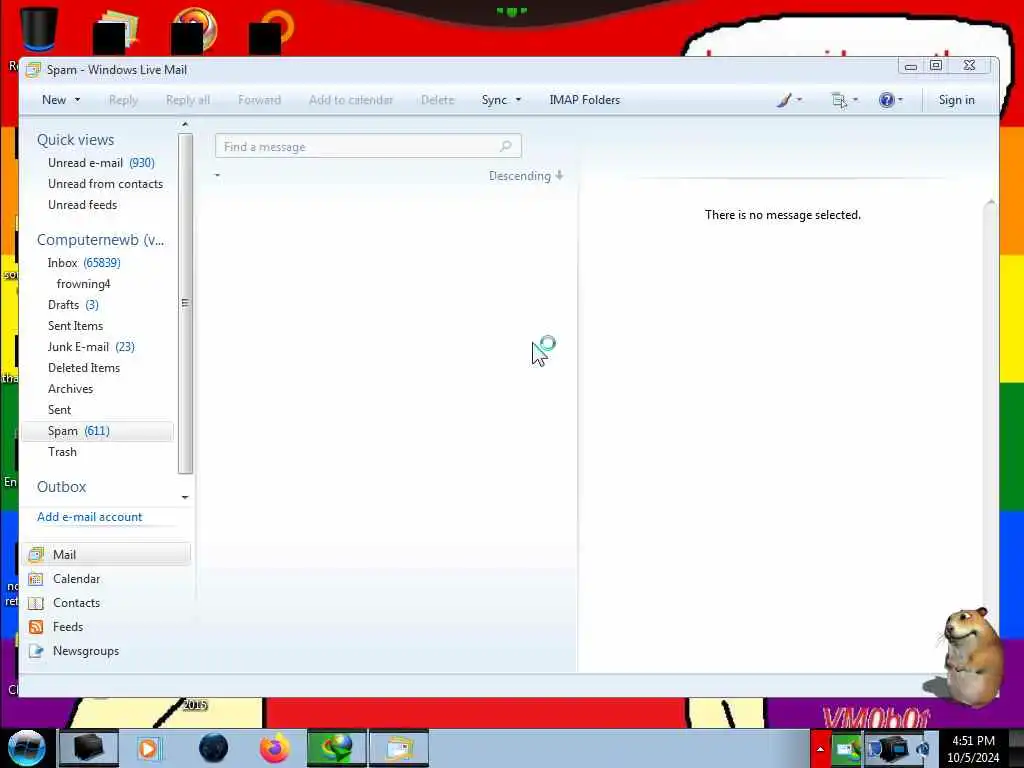Expand the Sync dropdown arrow

(x=519, y=100)
